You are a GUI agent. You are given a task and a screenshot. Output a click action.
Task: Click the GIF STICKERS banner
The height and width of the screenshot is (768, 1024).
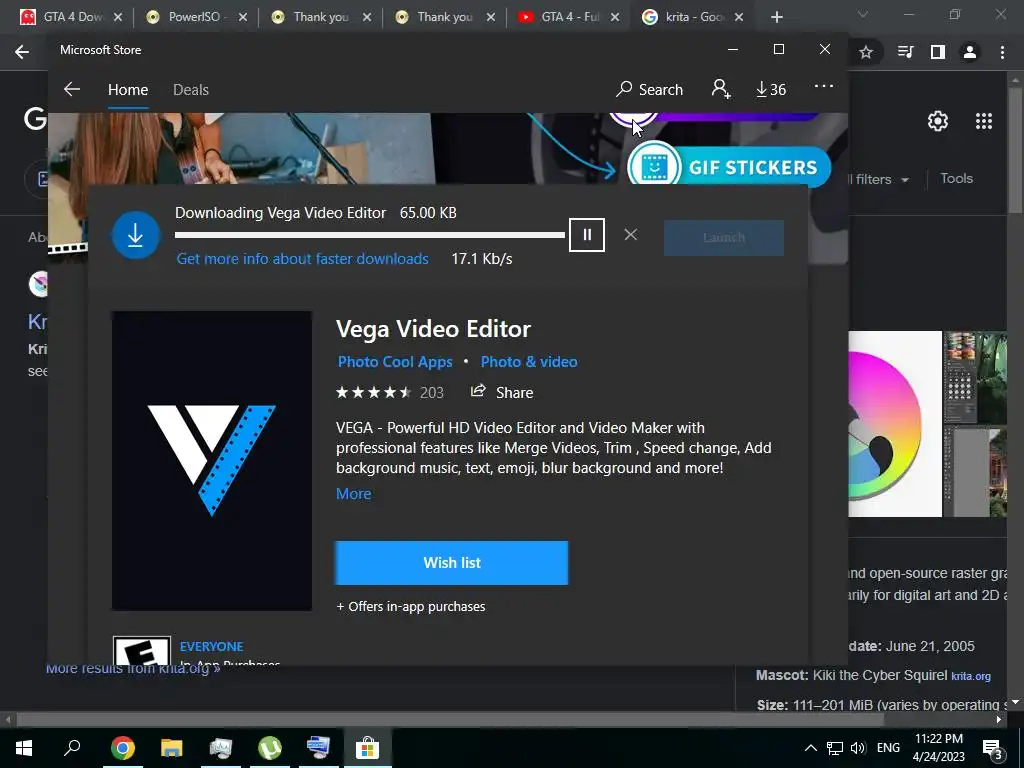729,167
